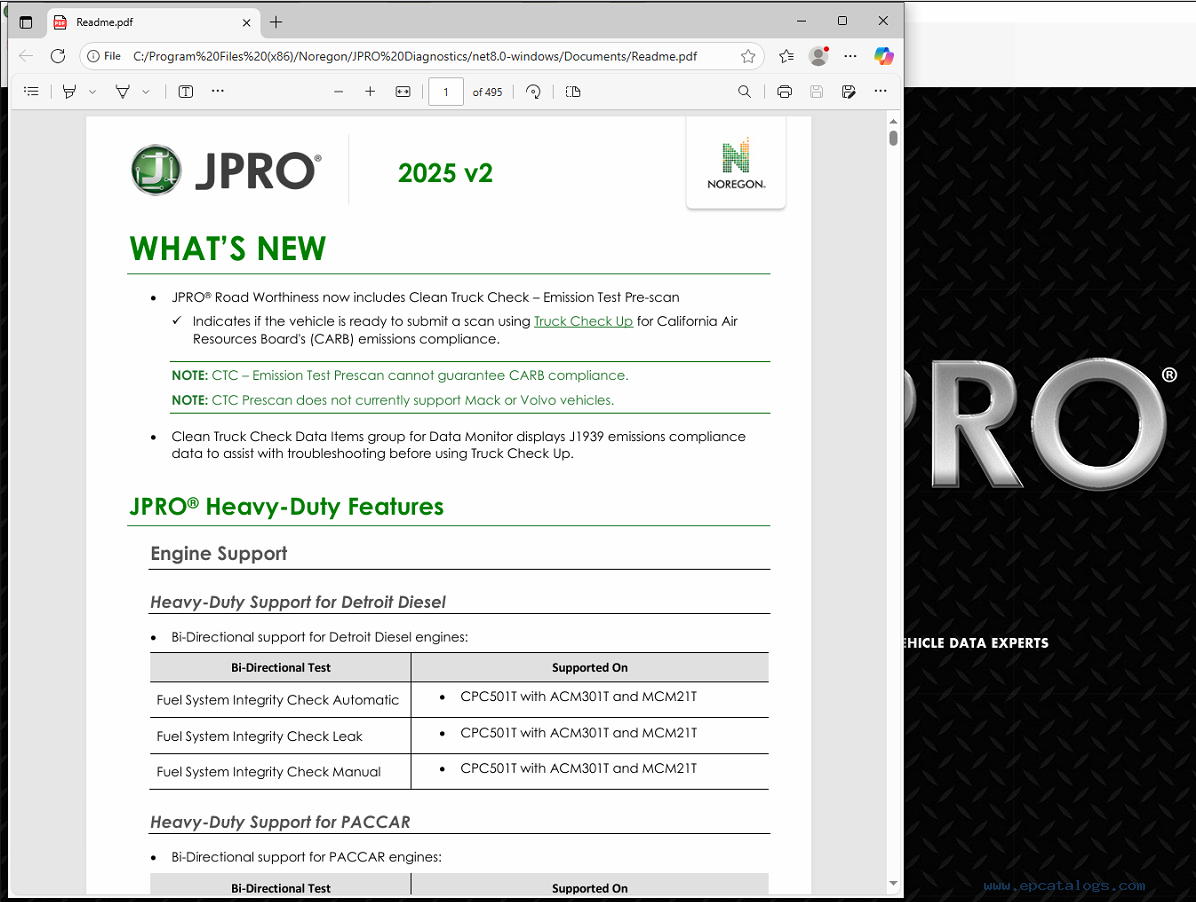Click the PDF vertical scrollbar thumb

pos(893,138)
